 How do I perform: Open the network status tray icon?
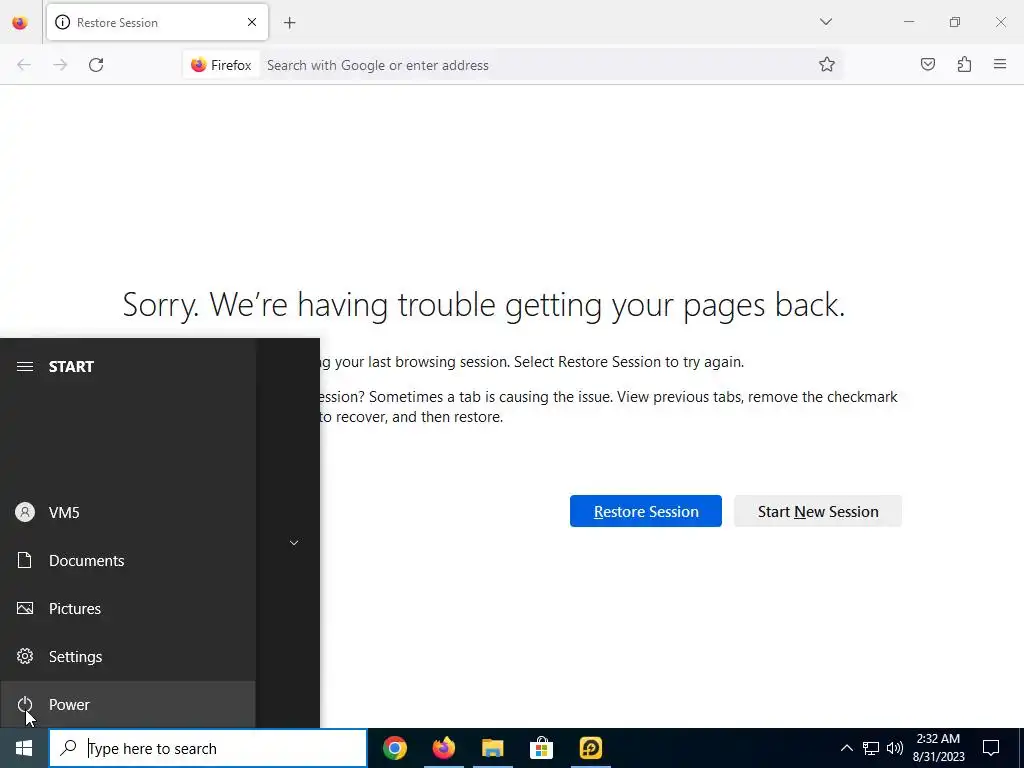click(871, 748)
